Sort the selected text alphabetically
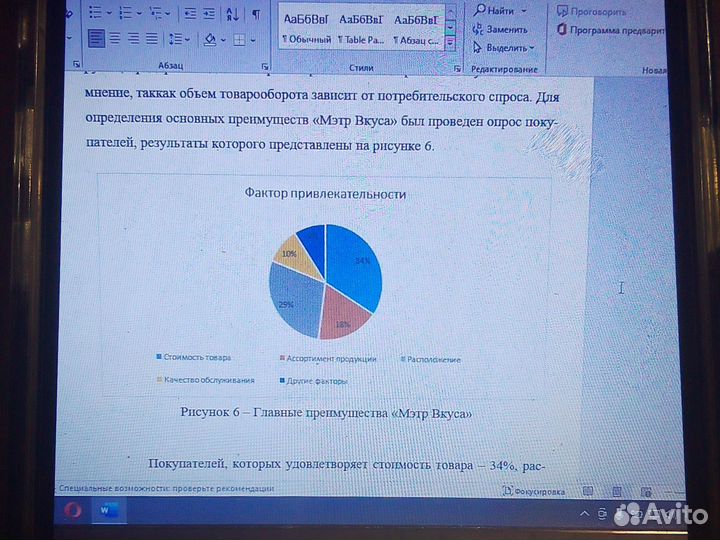Viewport: 720px width, 540px height. [x=232, y=15]
